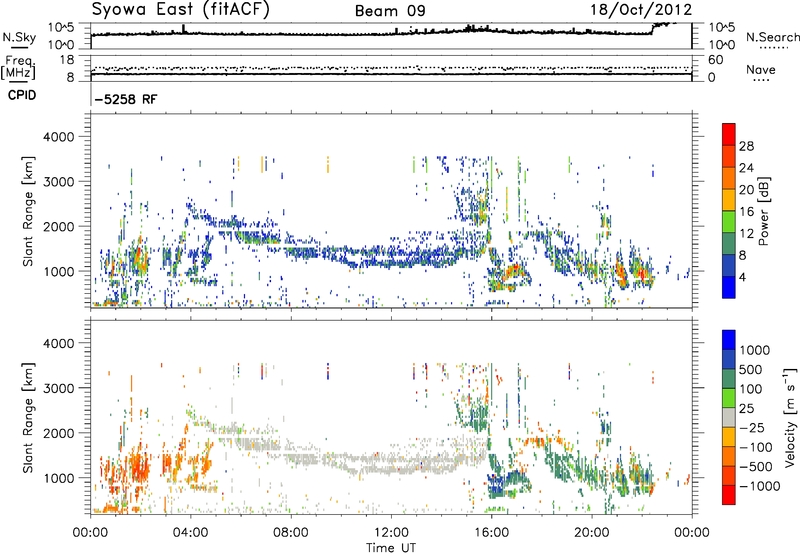Click 'Slant Range [km]' label of velocity panel
The image size is (800, 554).
(x=28, y=417)
